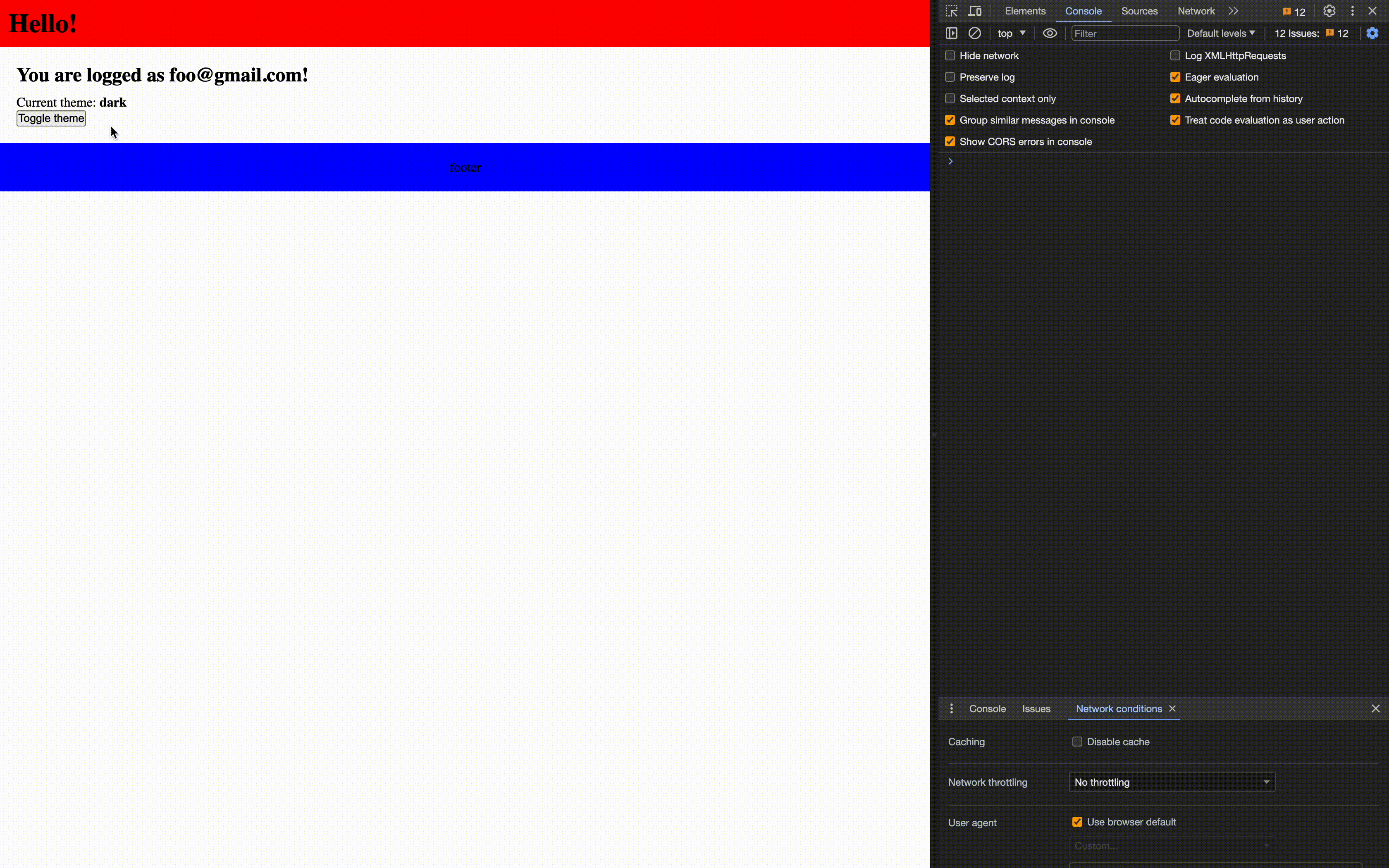Switch to the Elements tab
This screenshot has height=868, width=1389.
pos(1025,11)
